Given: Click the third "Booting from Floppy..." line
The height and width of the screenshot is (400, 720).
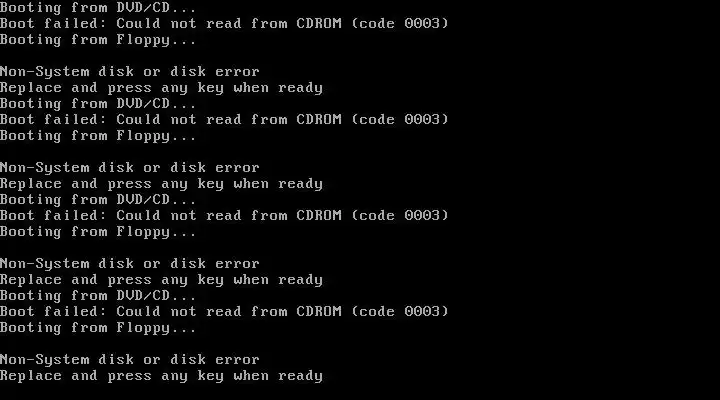Looking at the screenshot, I should tap(98, 232).
